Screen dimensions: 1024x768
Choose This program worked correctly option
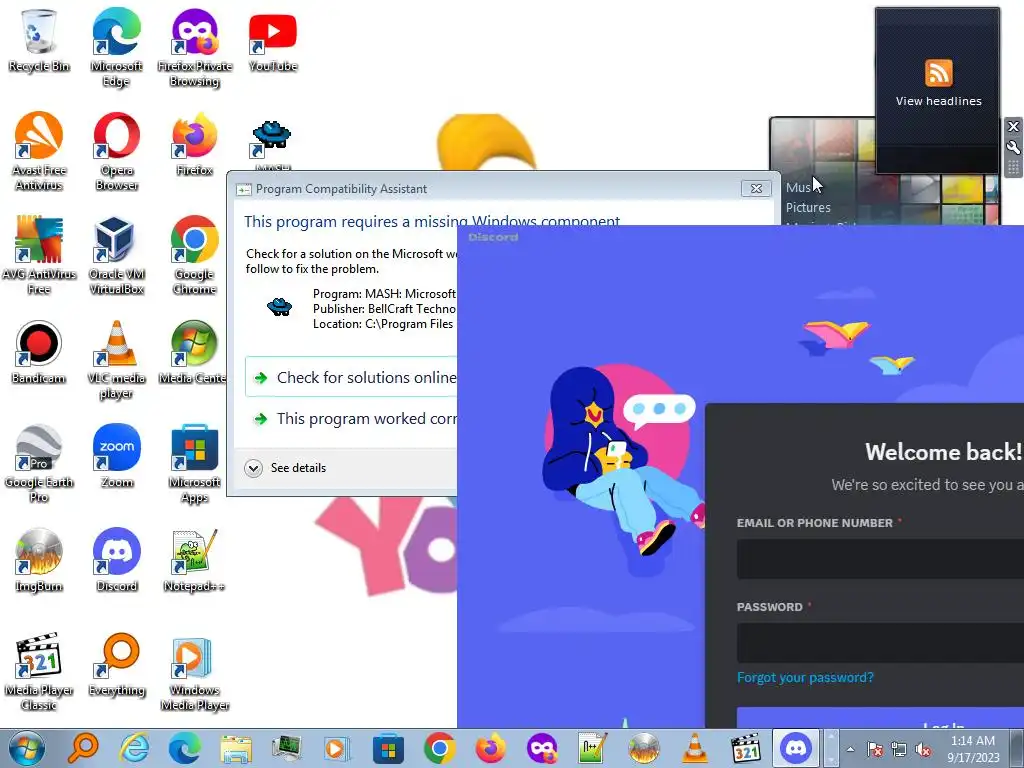(353, 419)
